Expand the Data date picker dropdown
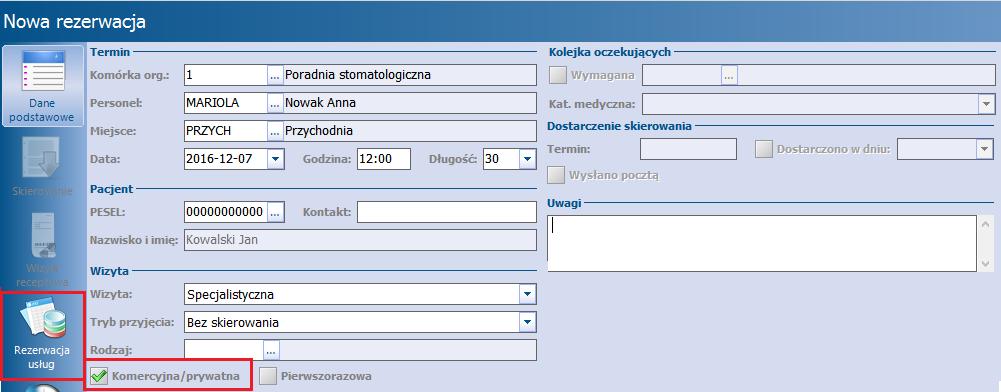The width and height of the screenshot is (1001, 392). pos(275,159)
